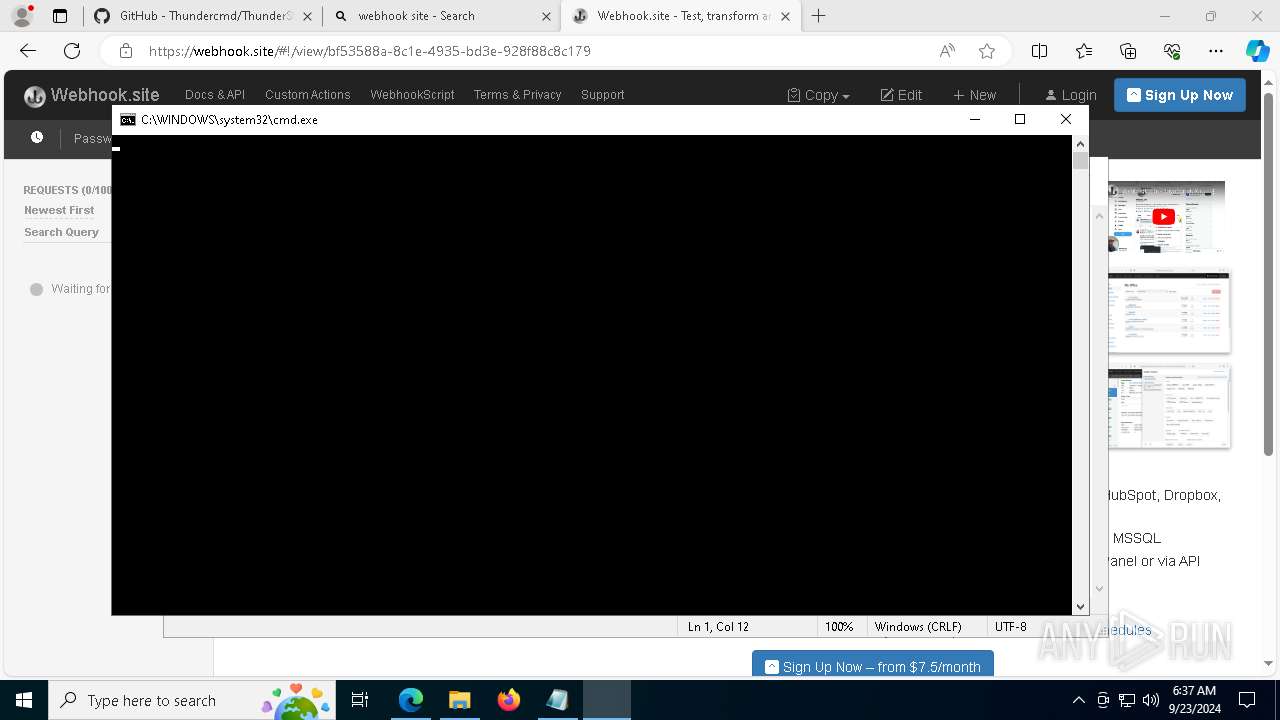The width and height of the screenshot is (1280, 720).
Task: Add this page to favorites
Action: [987, 51]
